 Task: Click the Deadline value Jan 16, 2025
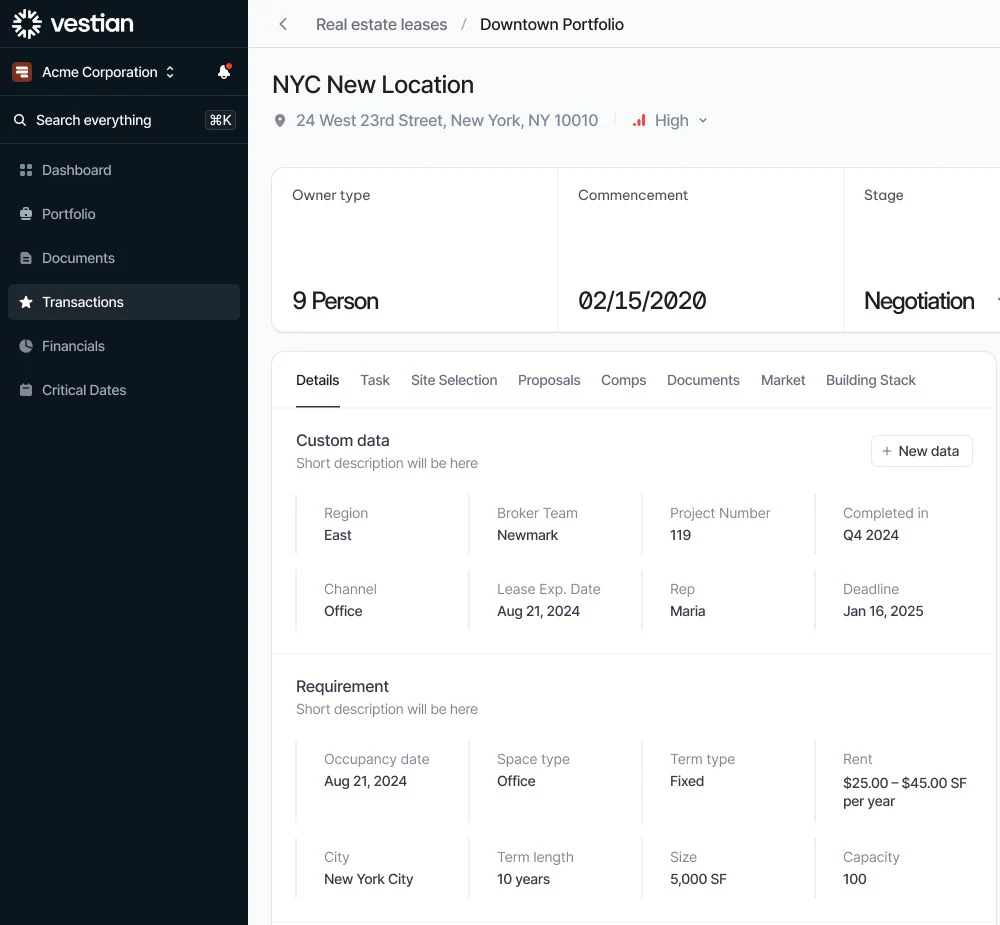[883, 611]
